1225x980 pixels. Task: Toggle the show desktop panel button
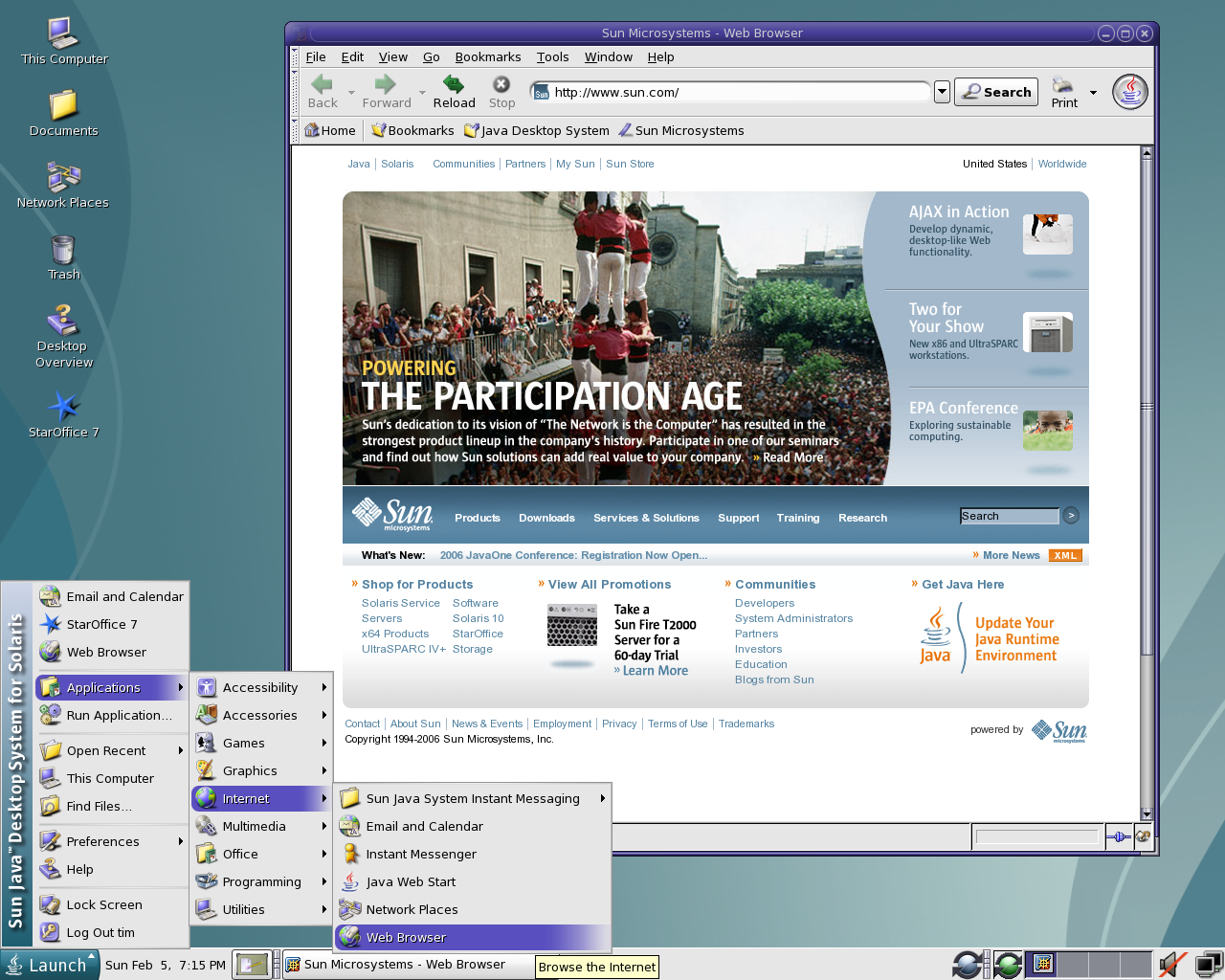[x=252, y=965]
